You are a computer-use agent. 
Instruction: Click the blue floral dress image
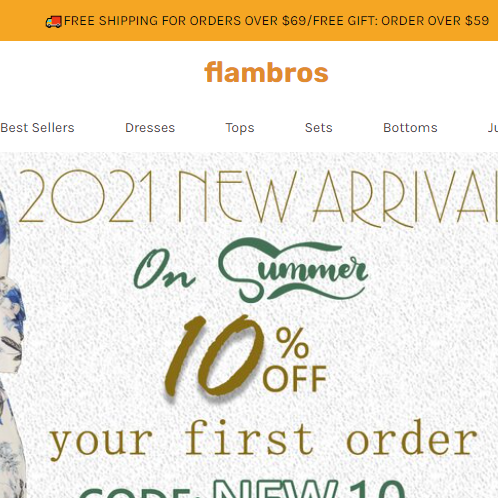click(13, 343)
